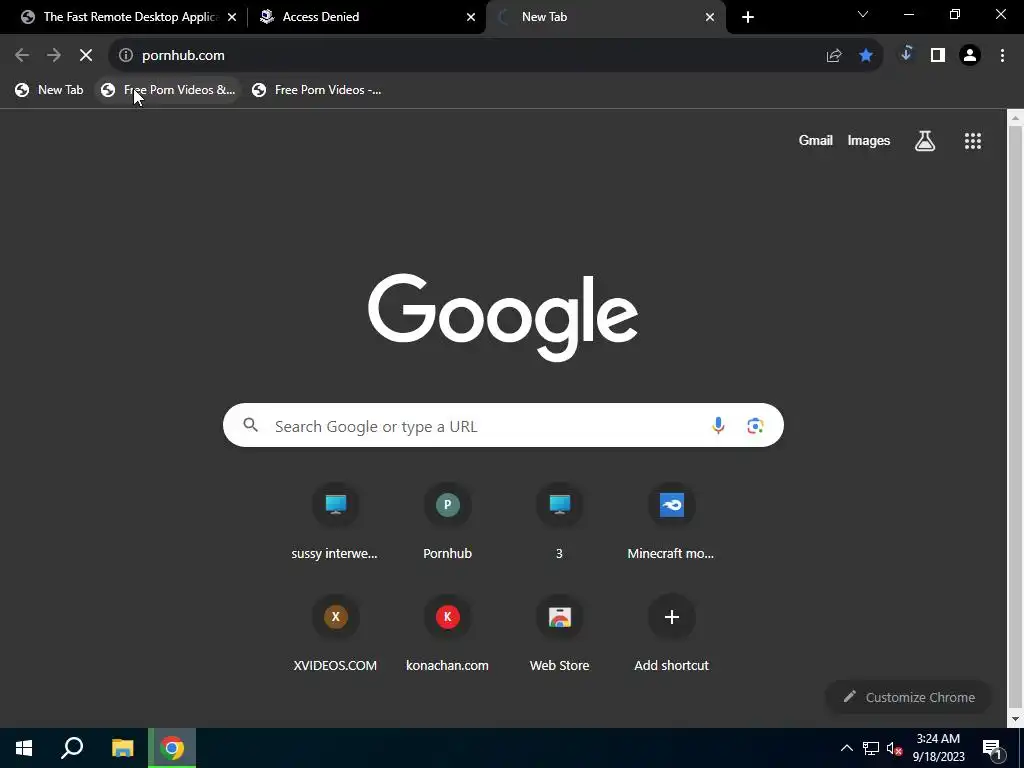The width and height of the screenshot is (1024, 768).
Task: Open File Explorer from taskbar
Action: [122, 748]
